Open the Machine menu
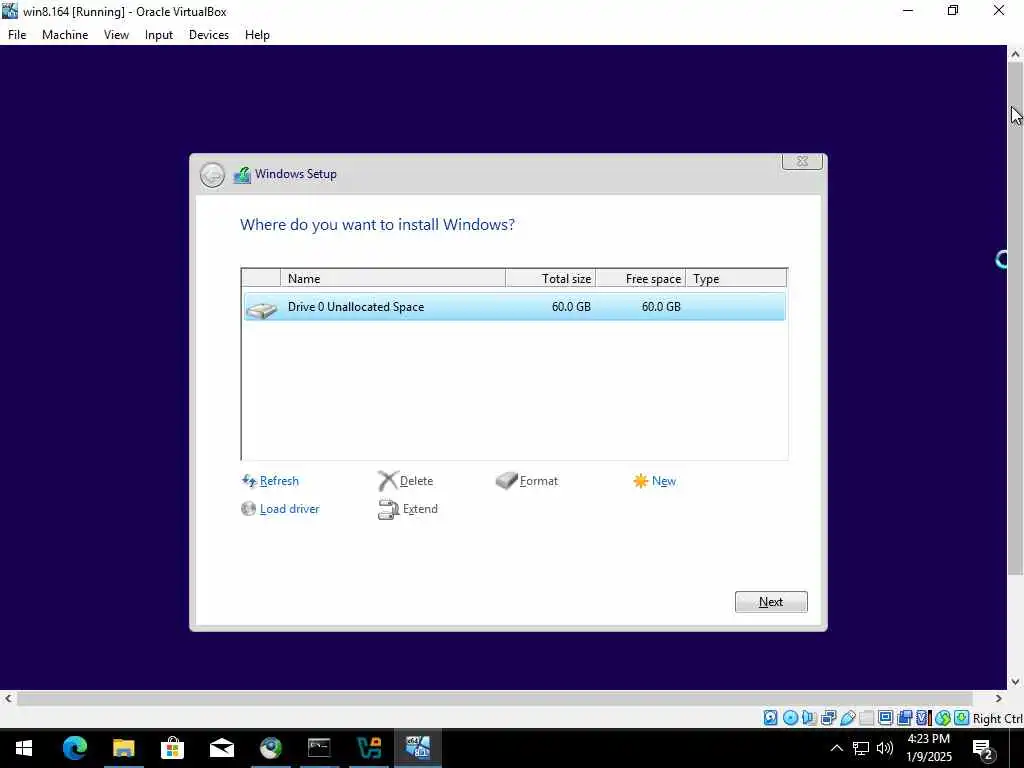 click(65, 35)
